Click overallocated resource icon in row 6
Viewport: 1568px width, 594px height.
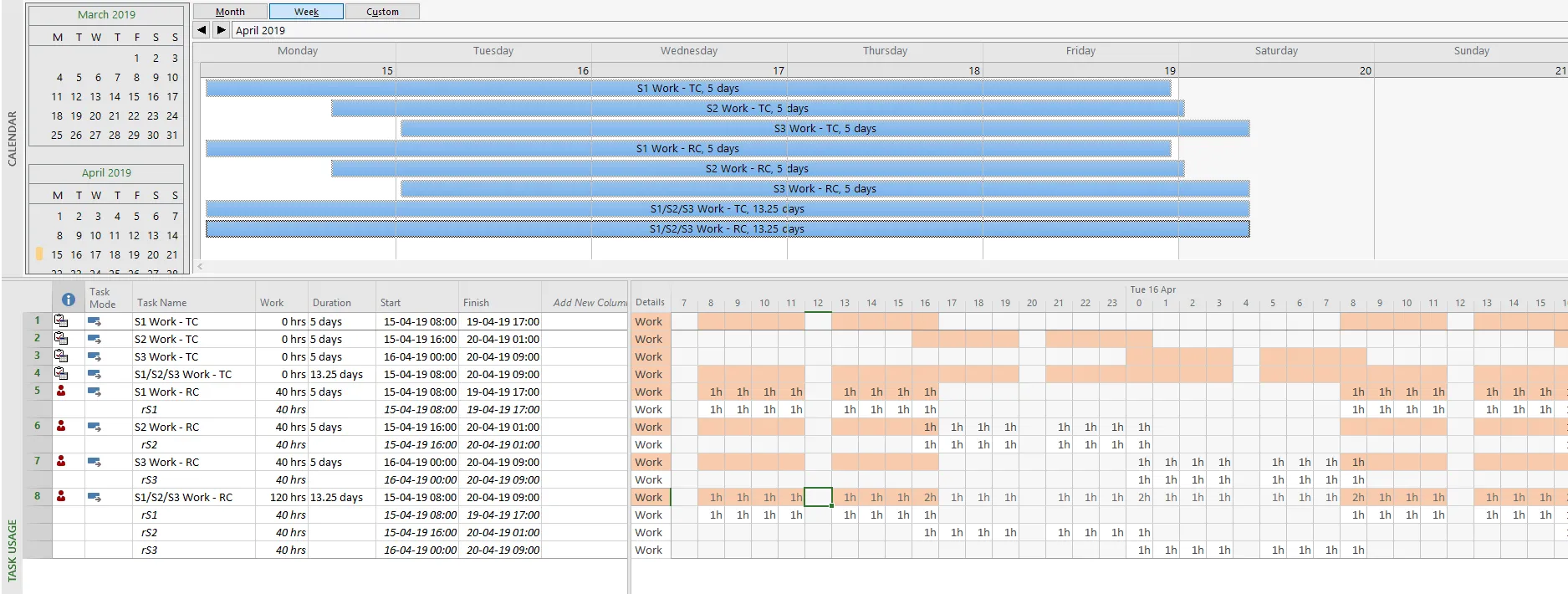pyautogui.click(x=61, y=426)
